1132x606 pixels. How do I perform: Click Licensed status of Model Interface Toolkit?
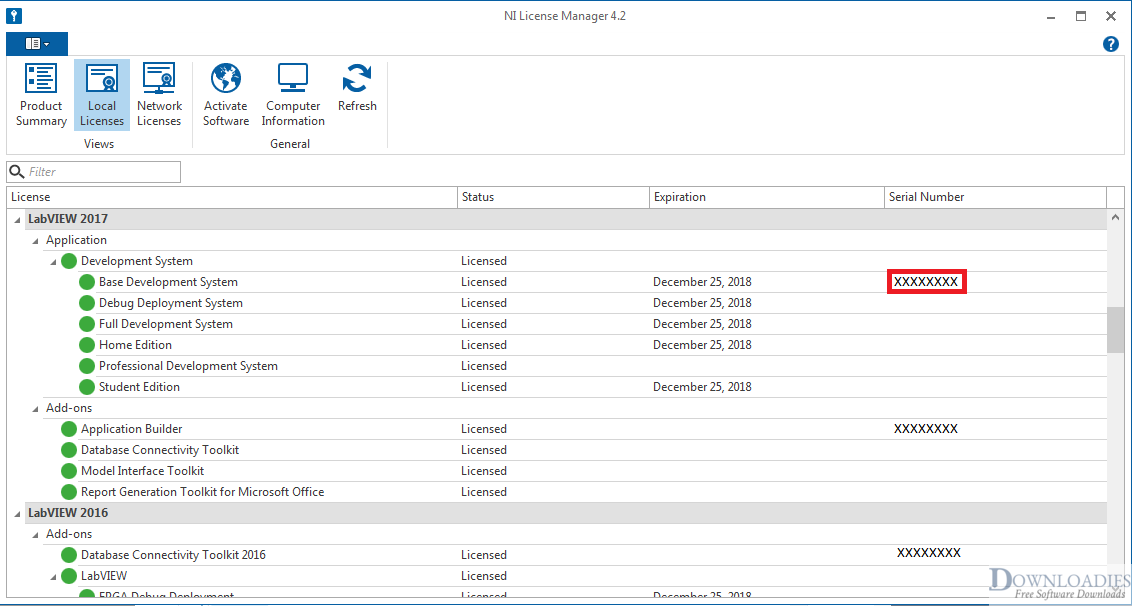(x=484, y=471)
